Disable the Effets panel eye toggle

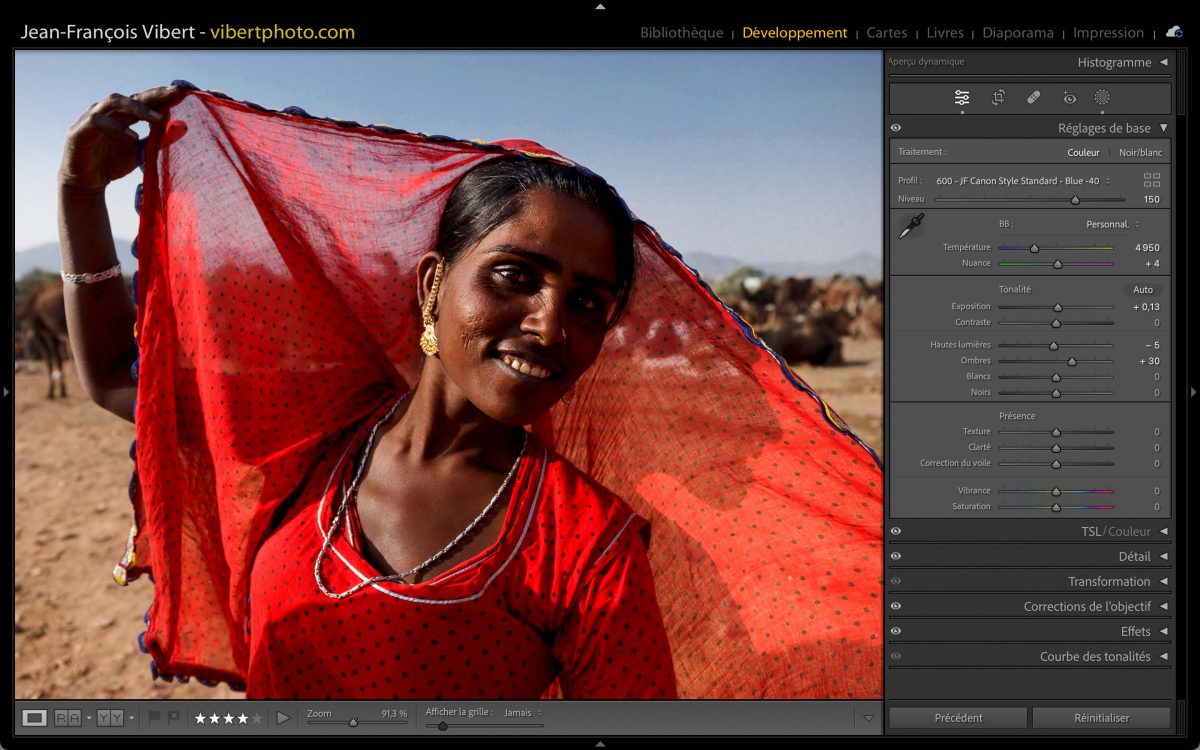[x=896, y=631]
